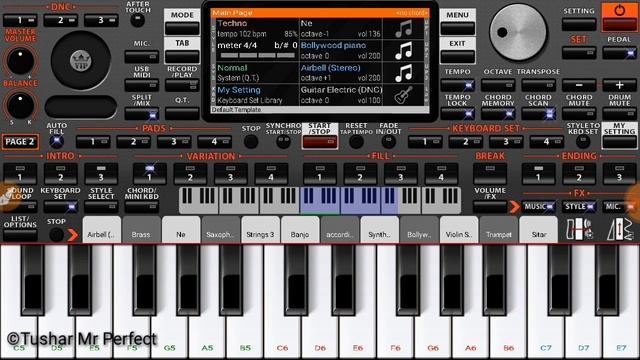Select the Sitar sound tab
Viewport: 640px width, 360px height.
pyautogui.click(x=539, y=230)
